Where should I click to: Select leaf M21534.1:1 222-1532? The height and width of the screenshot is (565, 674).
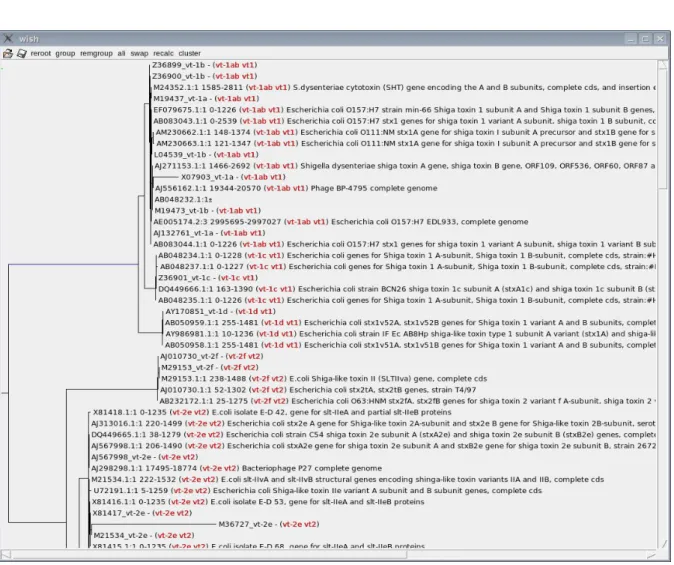coord(134,479)
